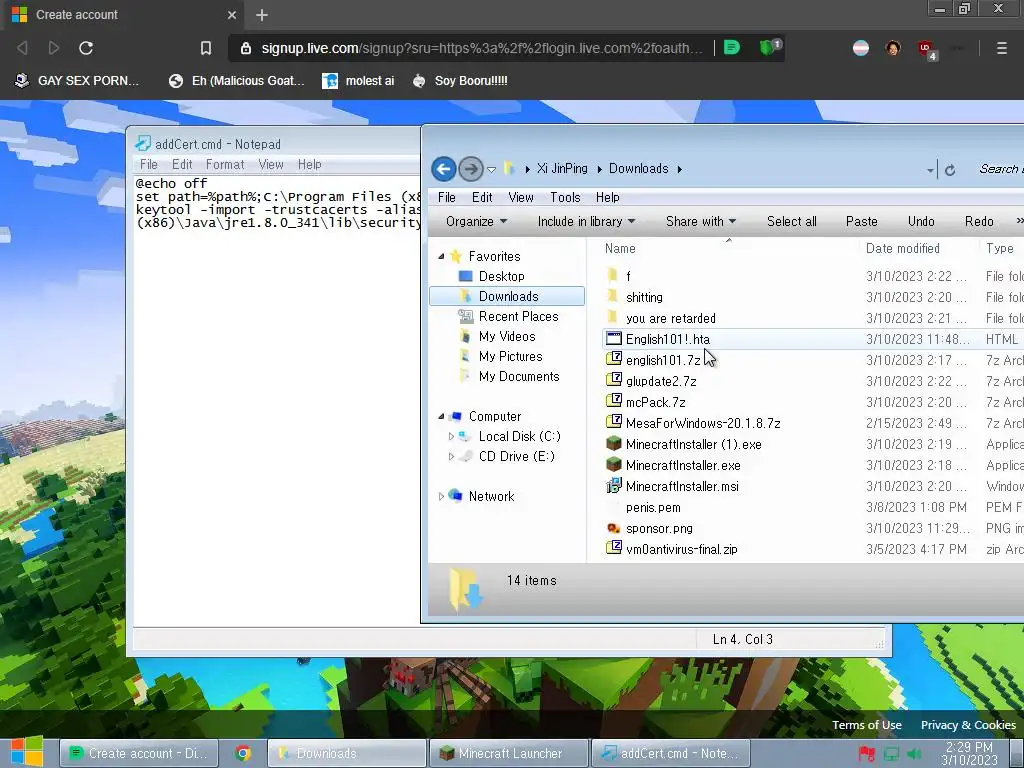
Task: Select the MinecraftInstaller.exe icon
Action: point(613,464)
